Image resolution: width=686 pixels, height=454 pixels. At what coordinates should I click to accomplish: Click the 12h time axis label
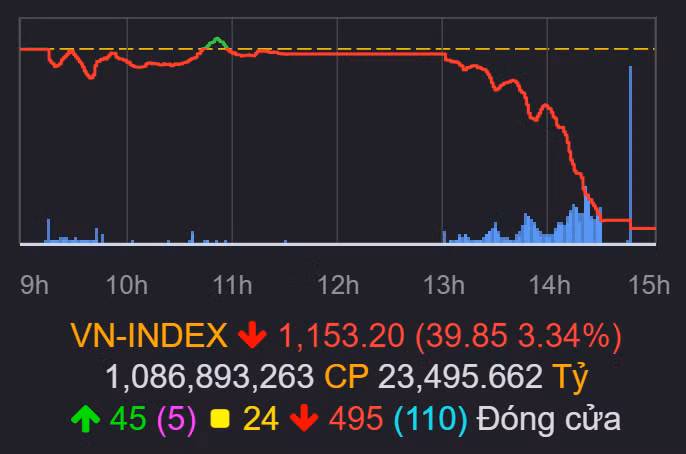point(338,285)
